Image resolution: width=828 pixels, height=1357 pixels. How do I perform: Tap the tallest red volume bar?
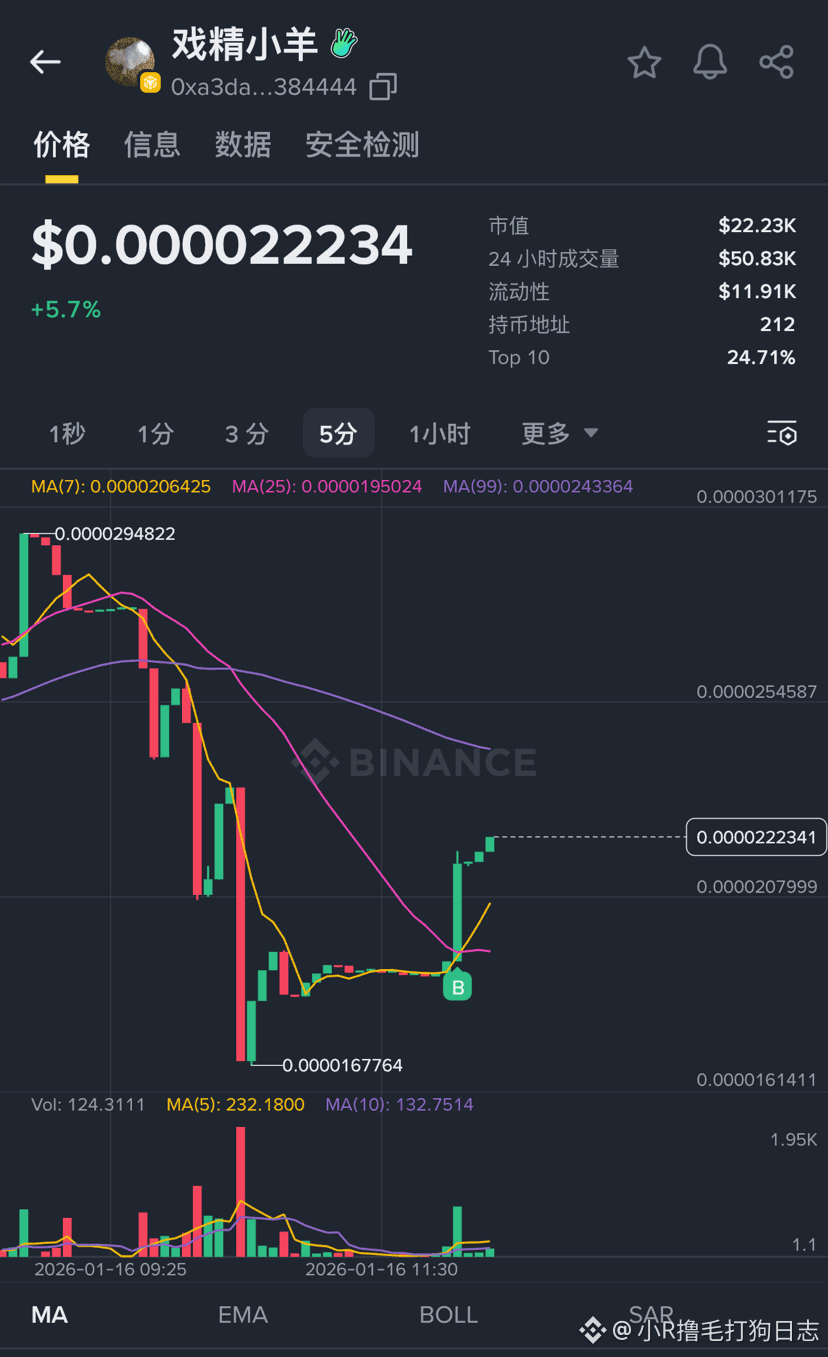click(x=241, y=1191)
